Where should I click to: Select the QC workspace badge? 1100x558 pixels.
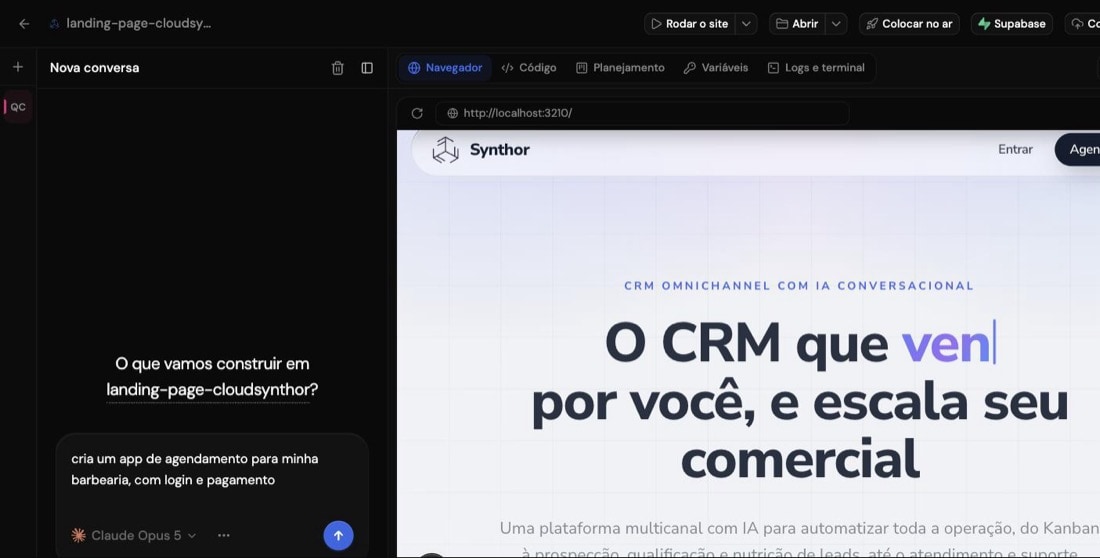18,107
